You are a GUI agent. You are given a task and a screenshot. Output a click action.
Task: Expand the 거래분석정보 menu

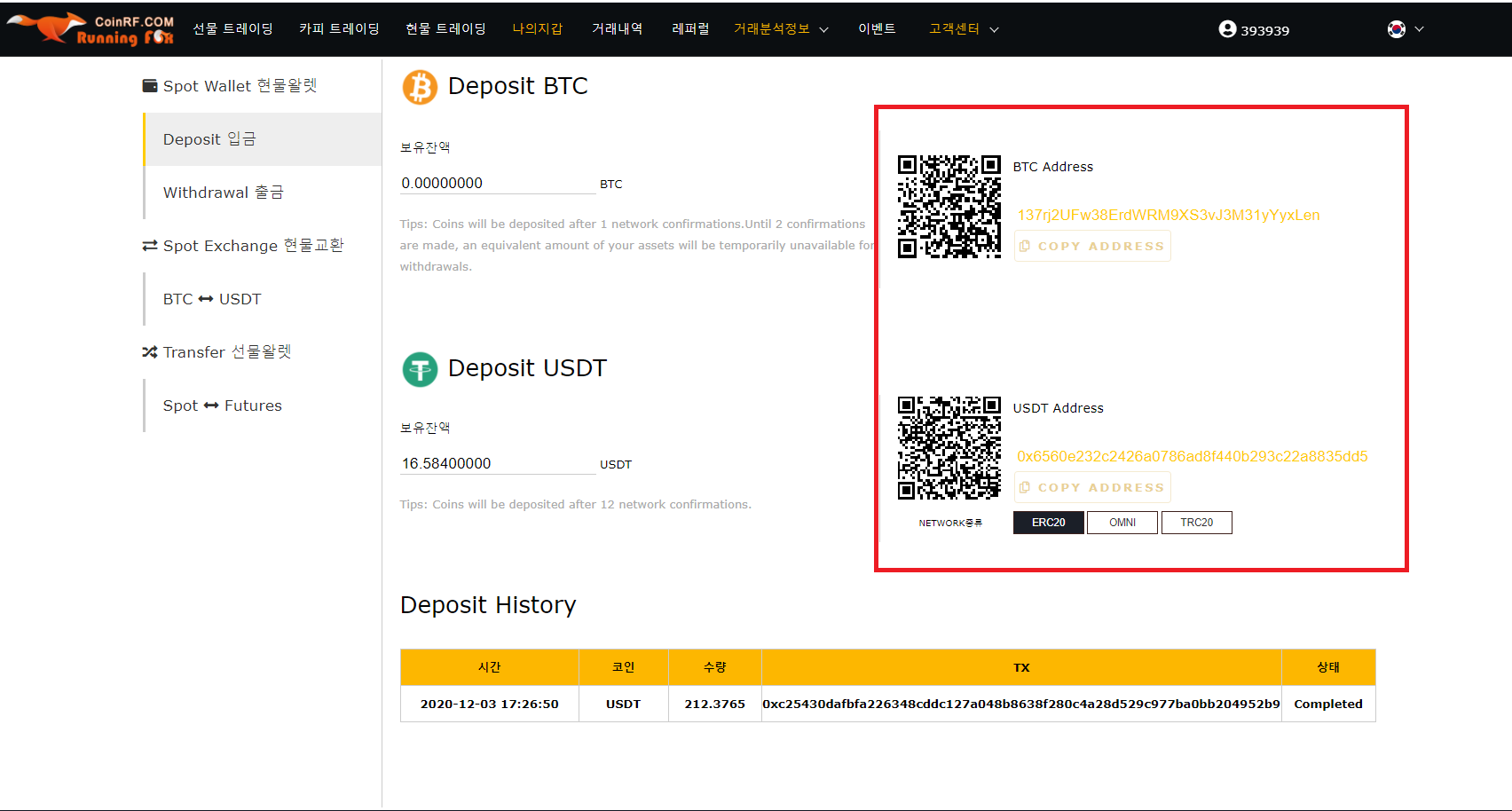[781, 29]
